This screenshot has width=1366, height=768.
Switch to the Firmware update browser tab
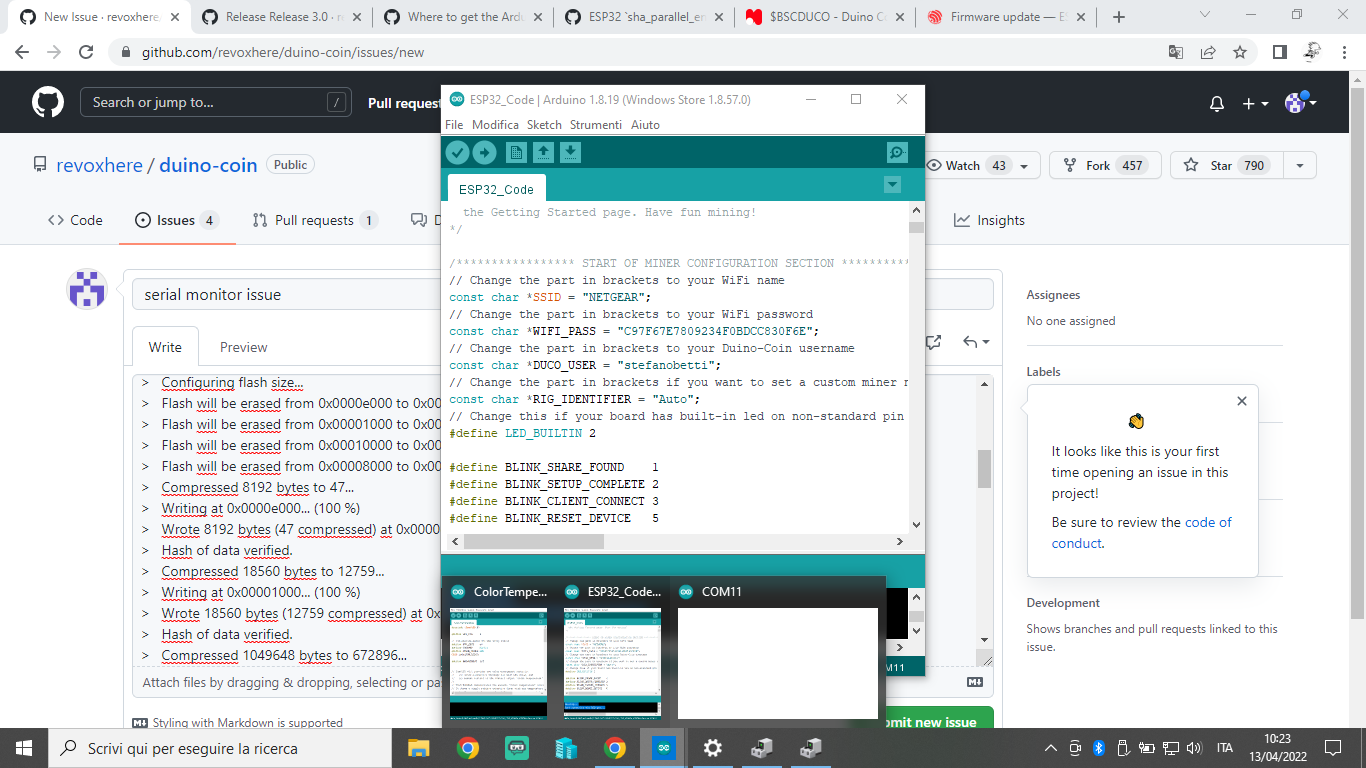tap(1008, 17)
